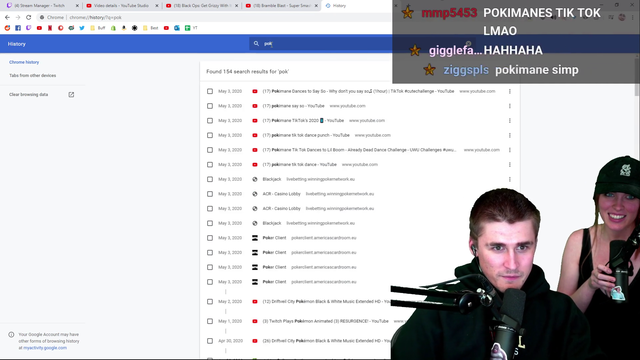This screenshot has width=640, height=360.
Task: Close the Black Ops tab
Action: click(x=236, y=6)
